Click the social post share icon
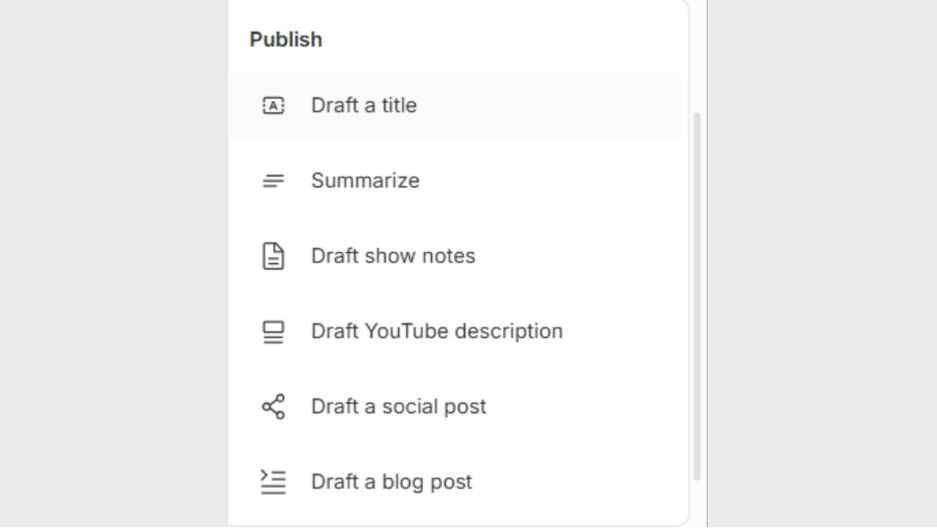This screenshot has height=528, width=937. pos(273,406)
